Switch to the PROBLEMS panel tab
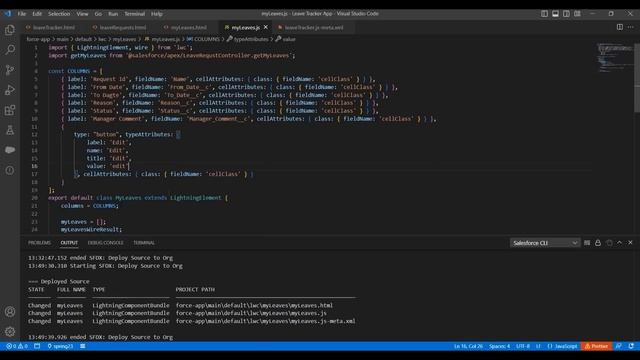The height and width of the screenshot is (360, 640). click(39, 243)
